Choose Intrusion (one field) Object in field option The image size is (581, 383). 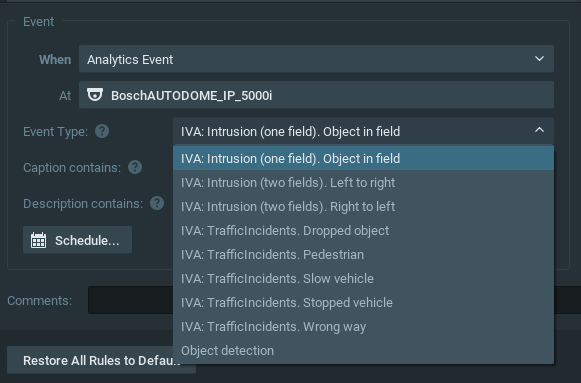[363, 159]
